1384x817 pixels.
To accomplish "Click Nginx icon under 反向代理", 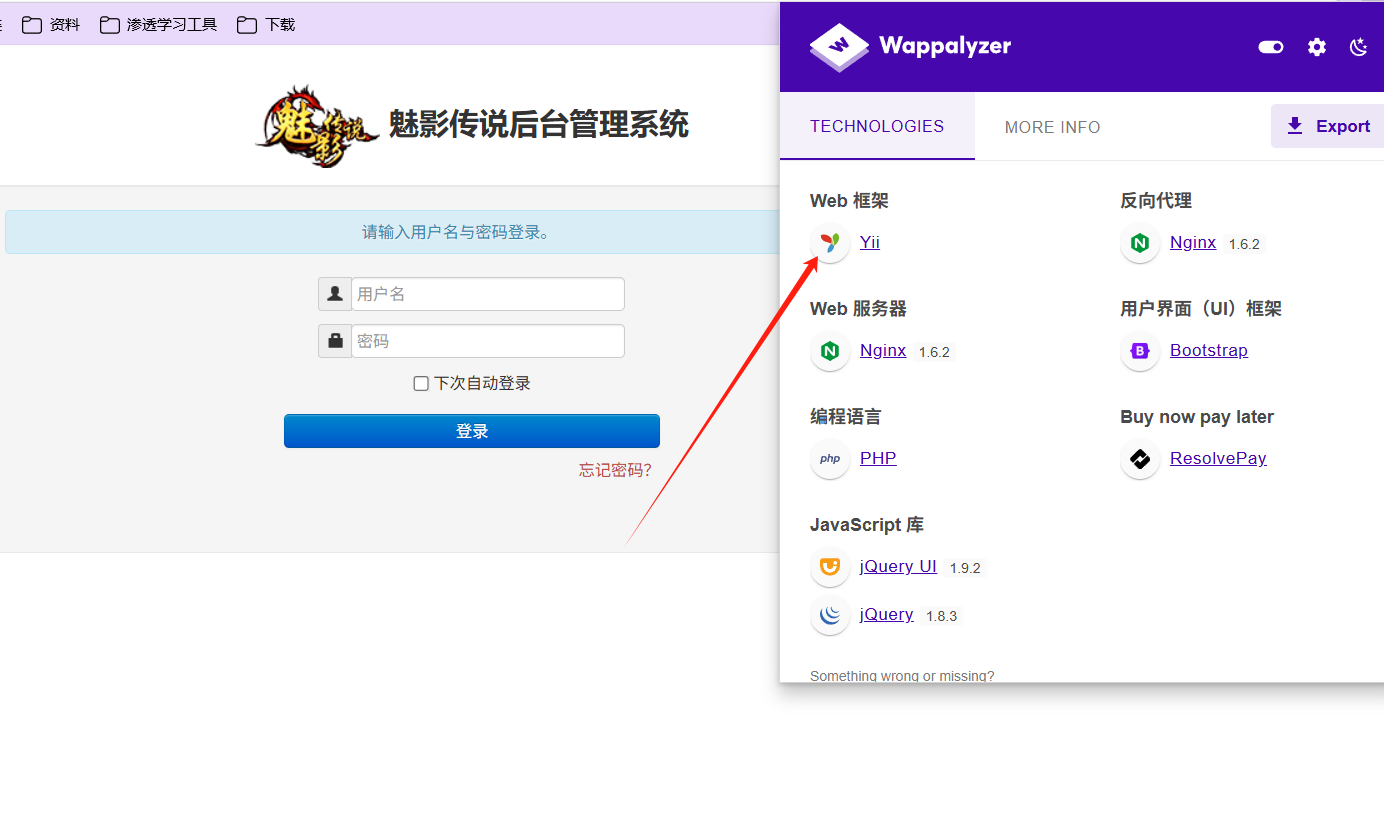I will (x=1140, y=243).
